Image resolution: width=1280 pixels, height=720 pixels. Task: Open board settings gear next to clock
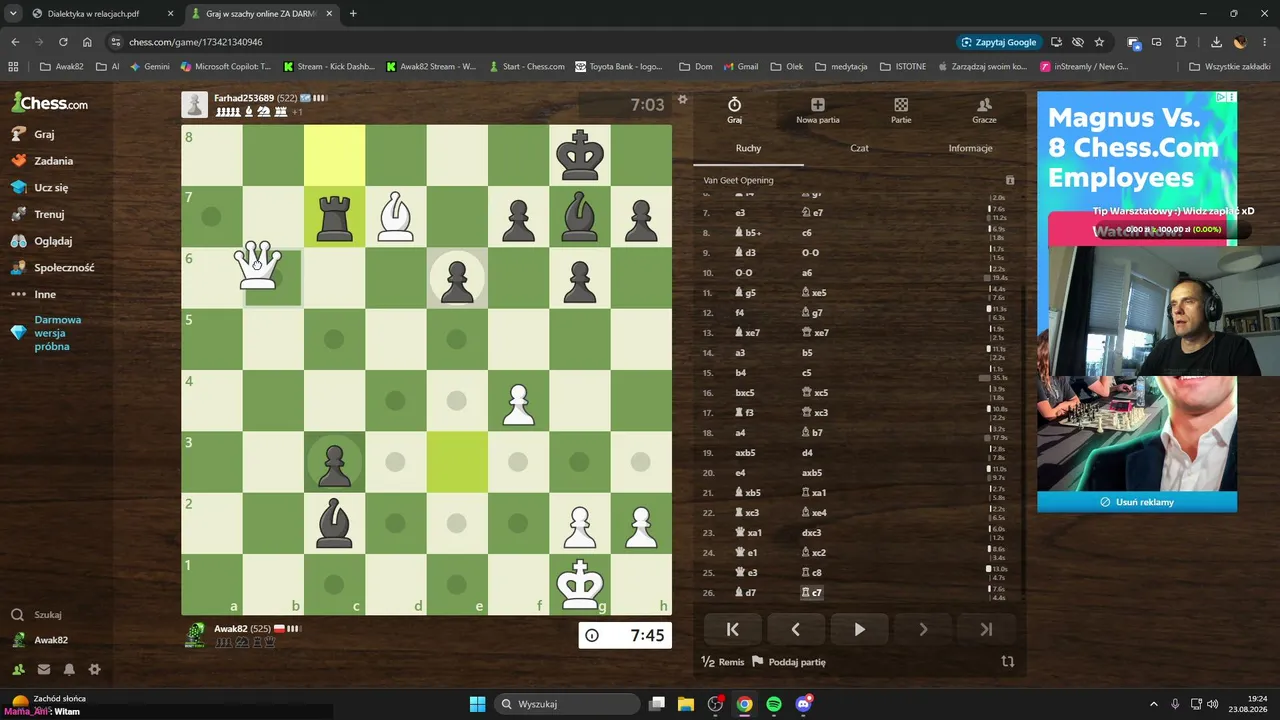(683, 99)
